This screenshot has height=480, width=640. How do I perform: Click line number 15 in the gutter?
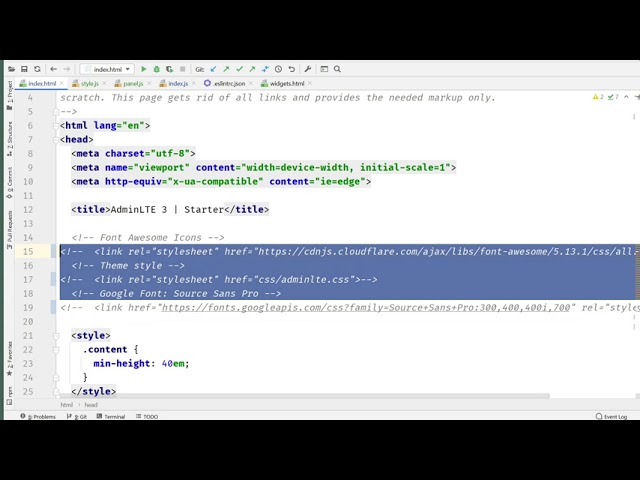click(x=28, y=251)
